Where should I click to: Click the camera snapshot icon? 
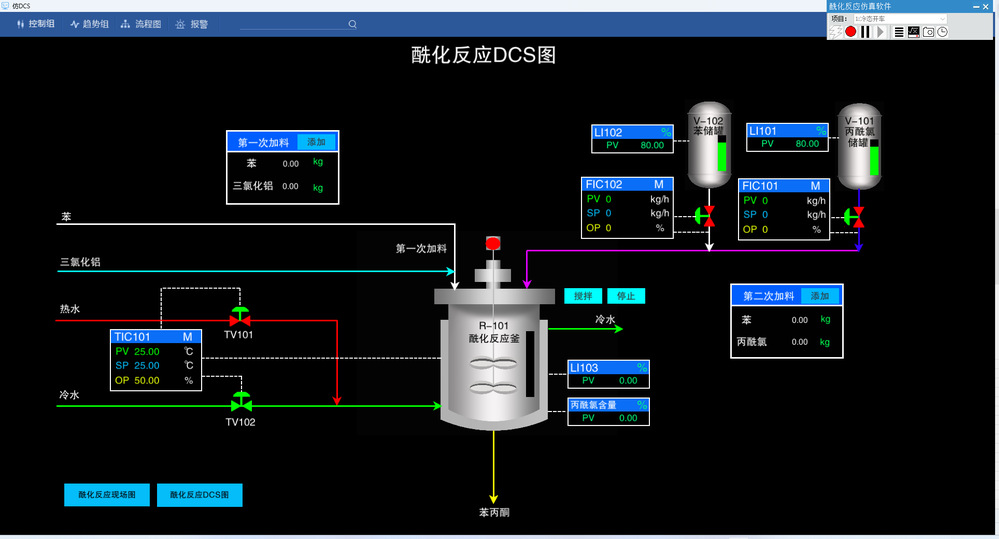[x=928, y=32]
